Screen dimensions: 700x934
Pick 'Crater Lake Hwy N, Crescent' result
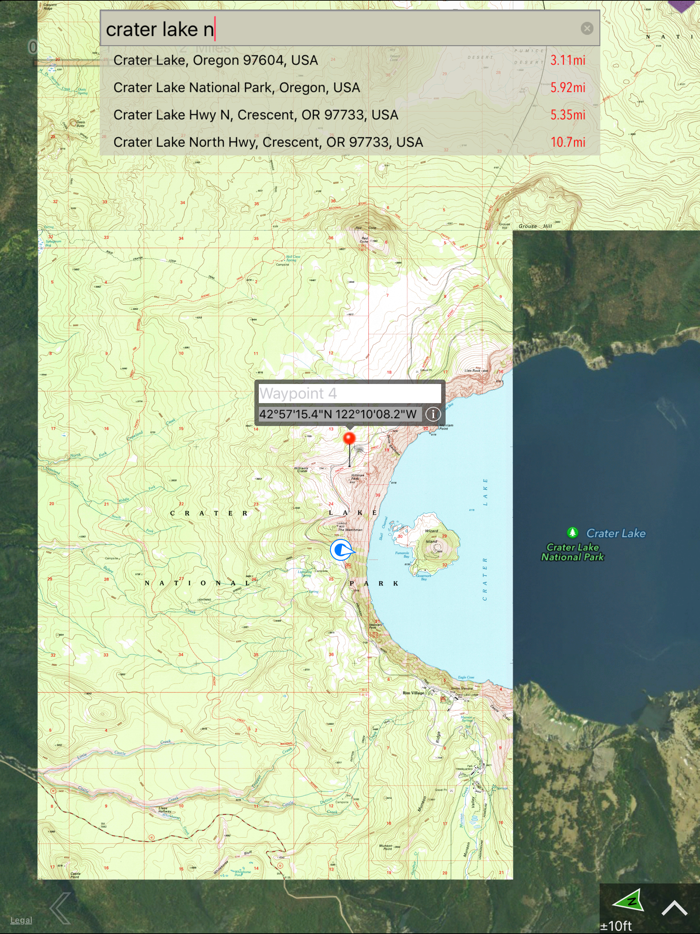pos(349,115)
